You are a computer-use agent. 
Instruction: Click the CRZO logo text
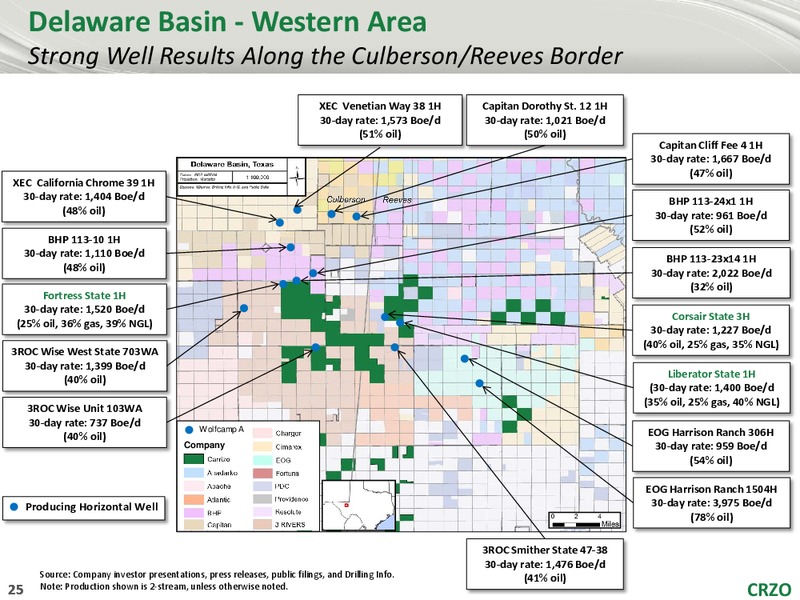pyautogui.click(x=769, y=589)
